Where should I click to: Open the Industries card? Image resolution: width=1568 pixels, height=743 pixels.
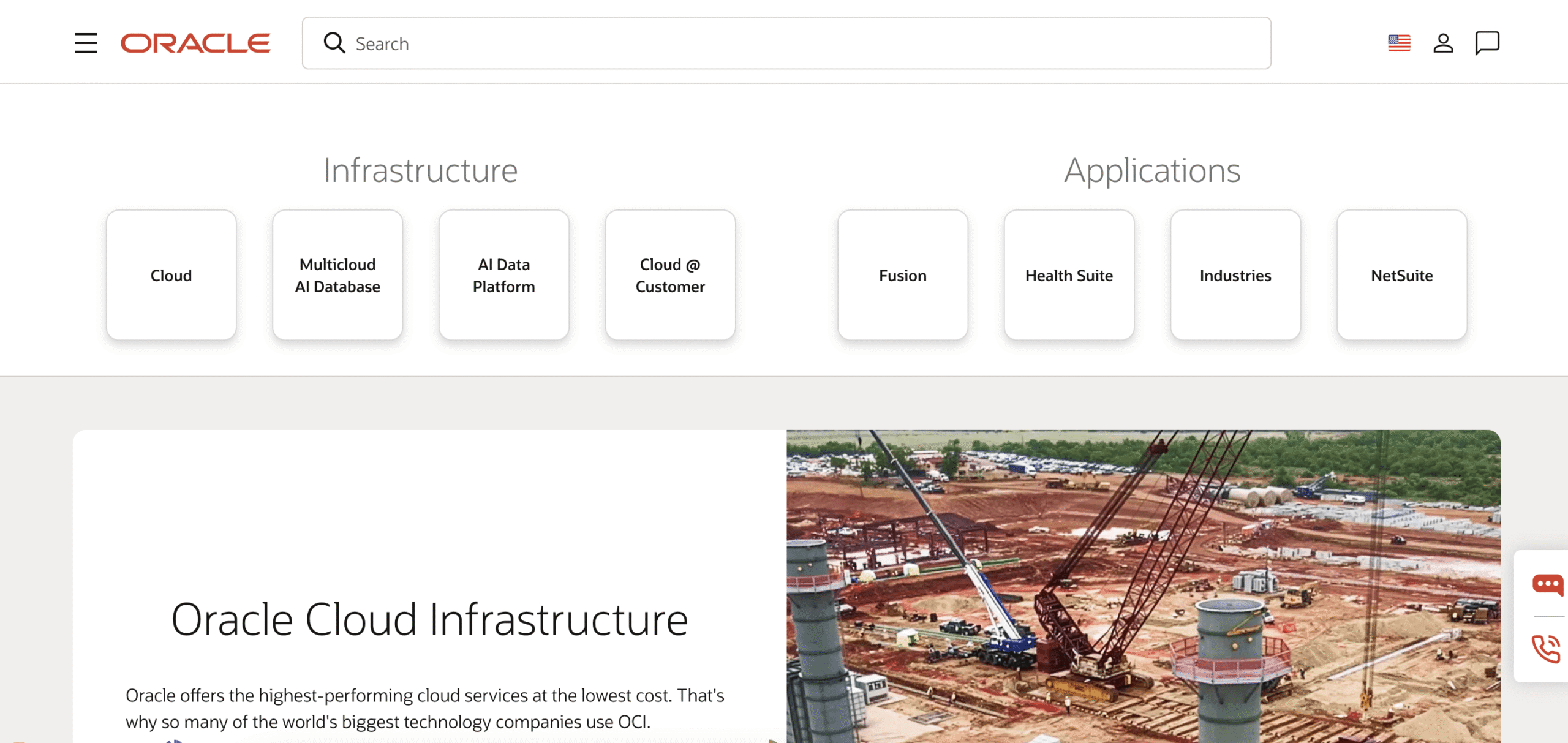click(x=1235, y=275)
